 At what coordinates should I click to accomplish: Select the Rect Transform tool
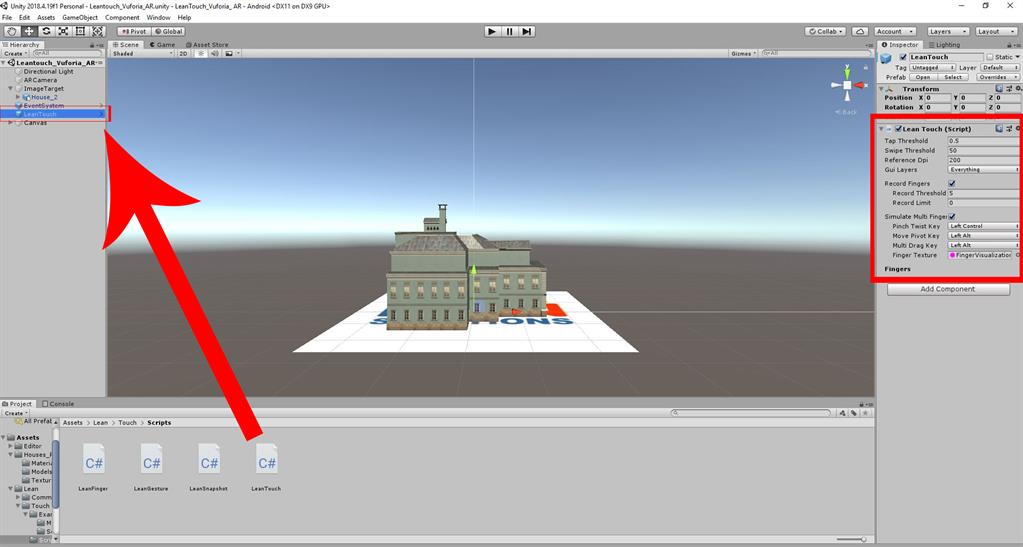[x=80, y=31]
